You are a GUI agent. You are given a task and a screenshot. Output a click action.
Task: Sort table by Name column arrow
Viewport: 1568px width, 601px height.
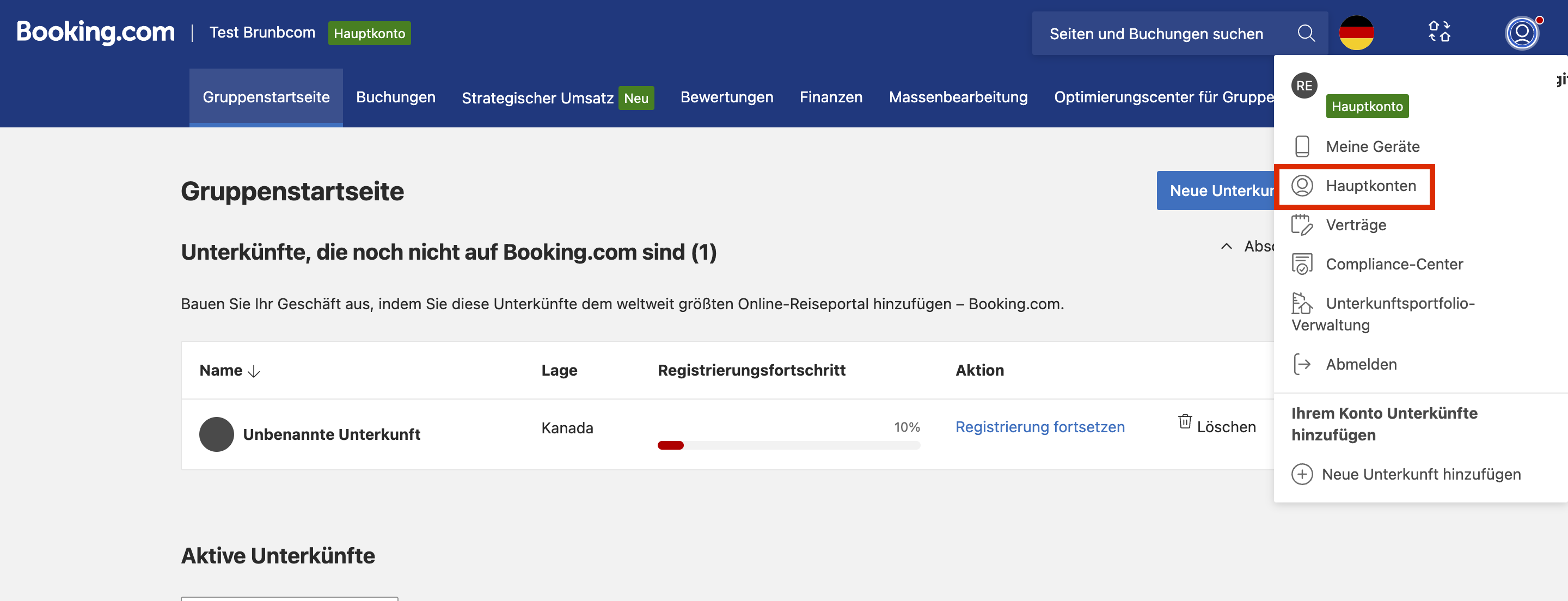click(254, 371)
